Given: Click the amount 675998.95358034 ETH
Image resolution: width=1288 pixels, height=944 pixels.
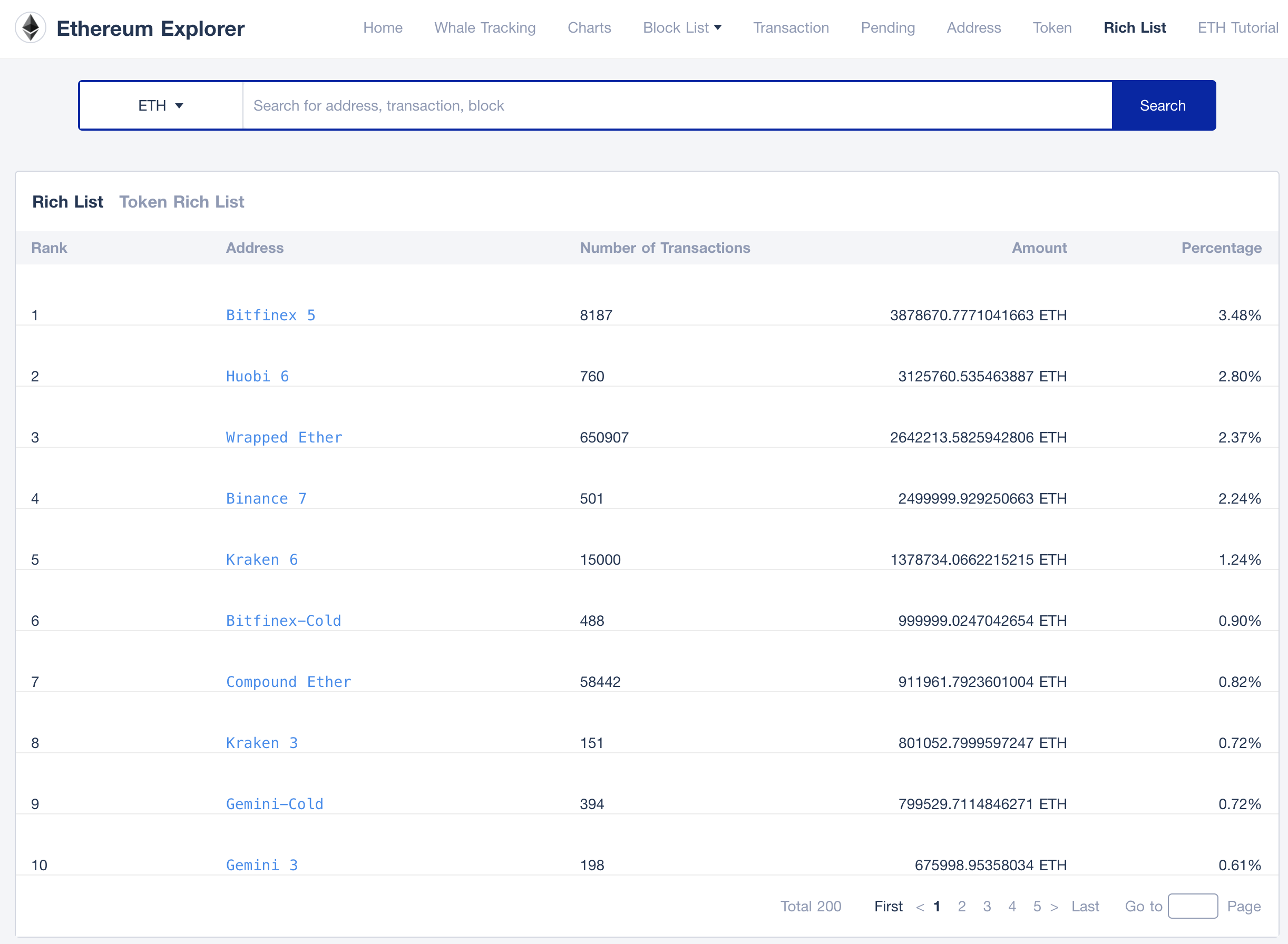Looking at the screenshot, I should coord(991,865).
